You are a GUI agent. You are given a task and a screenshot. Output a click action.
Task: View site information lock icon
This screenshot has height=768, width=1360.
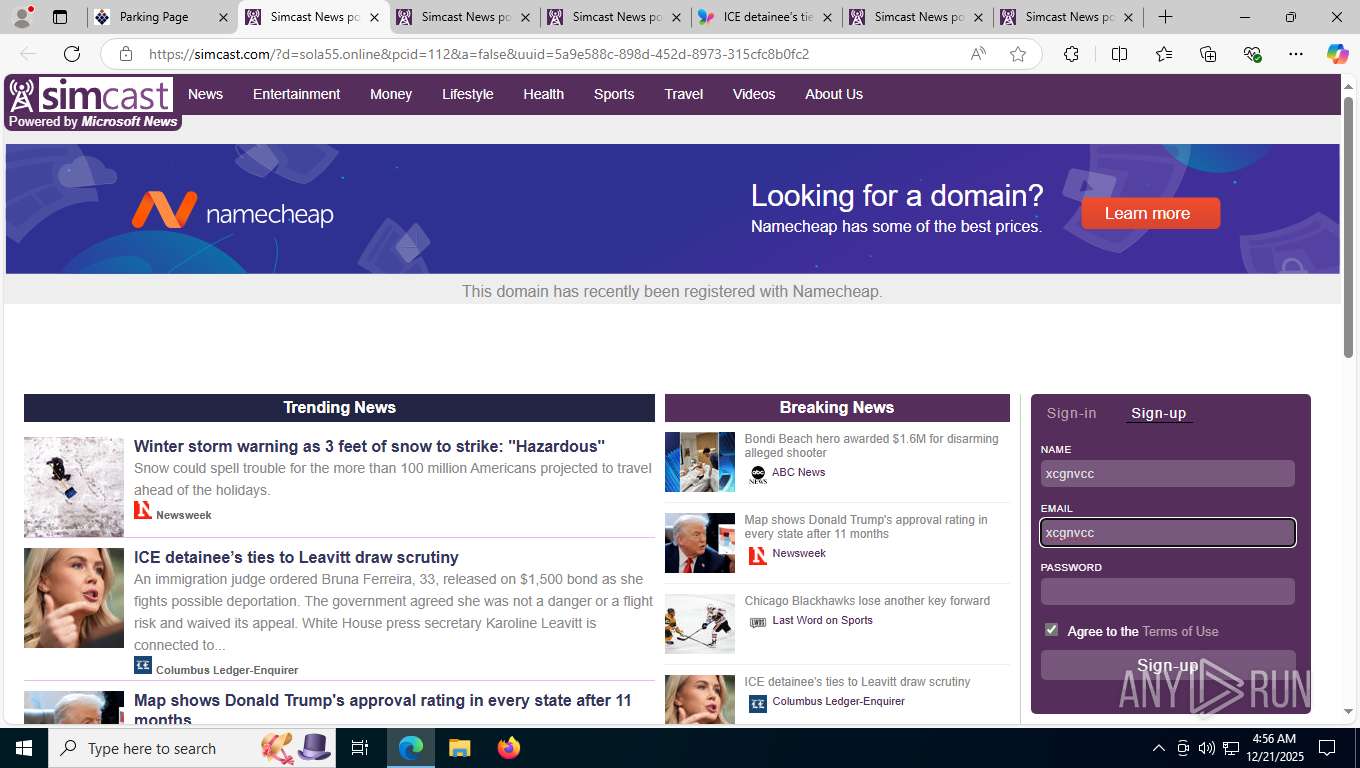(x=125, y=54)
